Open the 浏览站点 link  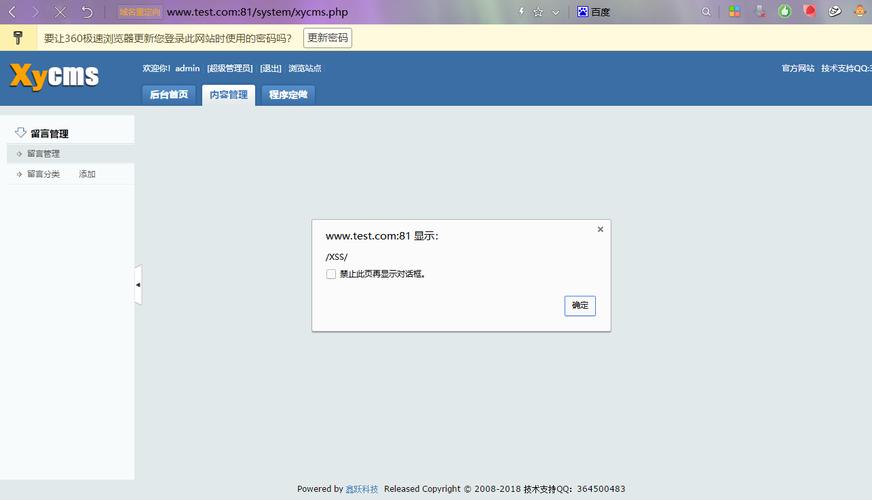tap(305, 68)
